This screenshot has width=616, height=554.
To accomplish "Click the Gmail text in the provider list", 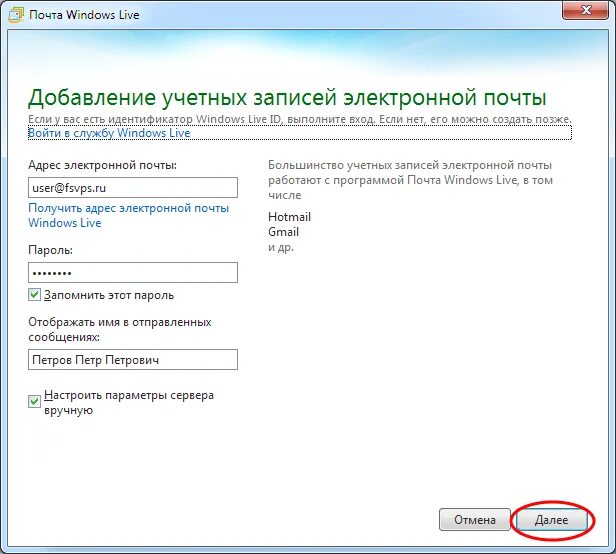I will (283, 232).
